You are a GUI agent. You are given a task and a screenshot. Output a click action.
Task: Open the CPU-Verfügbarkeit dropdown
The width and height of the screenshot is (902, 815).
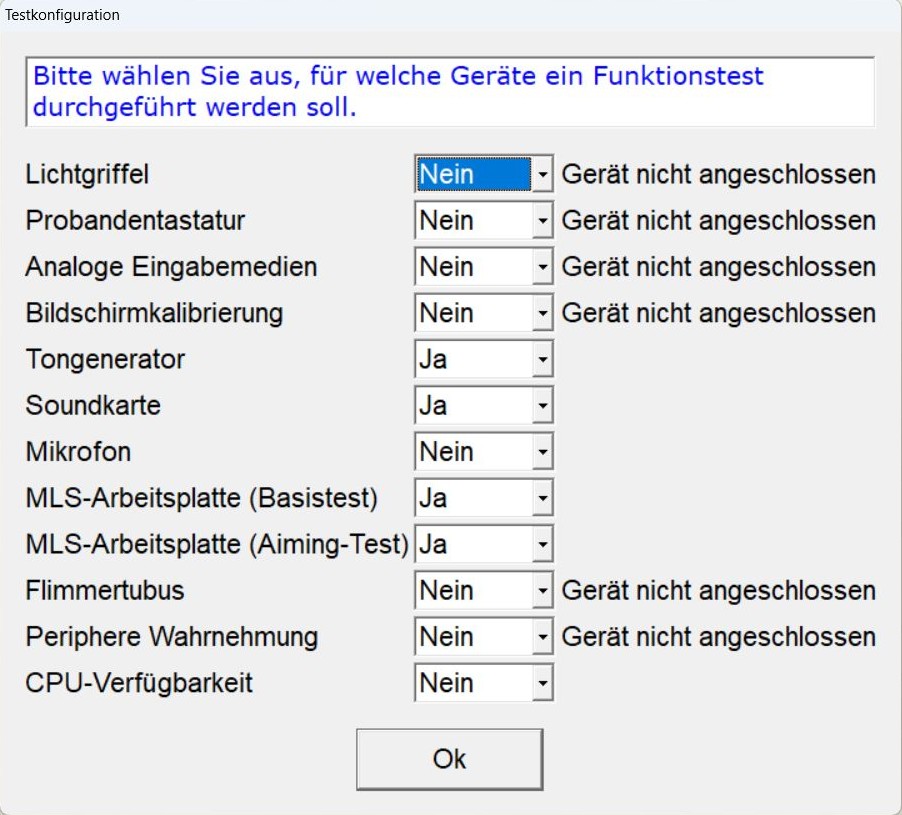point(542,683)
